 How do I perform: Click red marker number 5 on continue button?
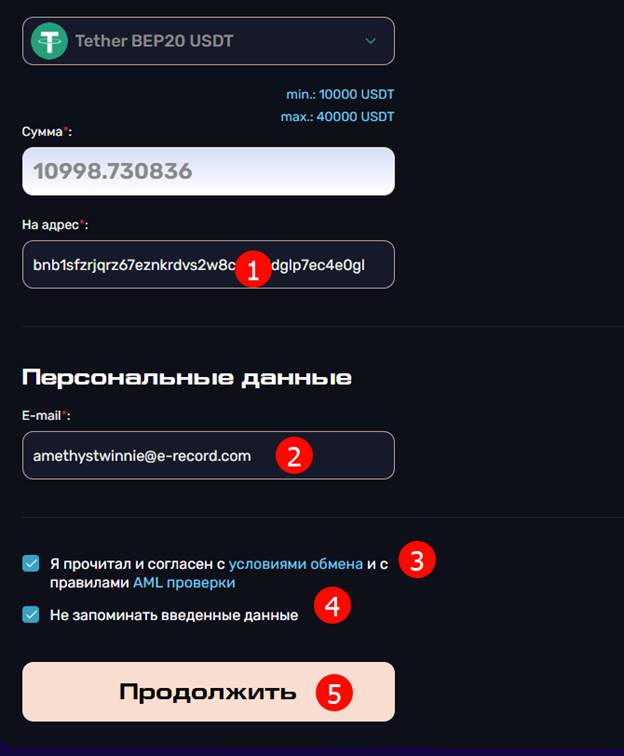[334, 692]
